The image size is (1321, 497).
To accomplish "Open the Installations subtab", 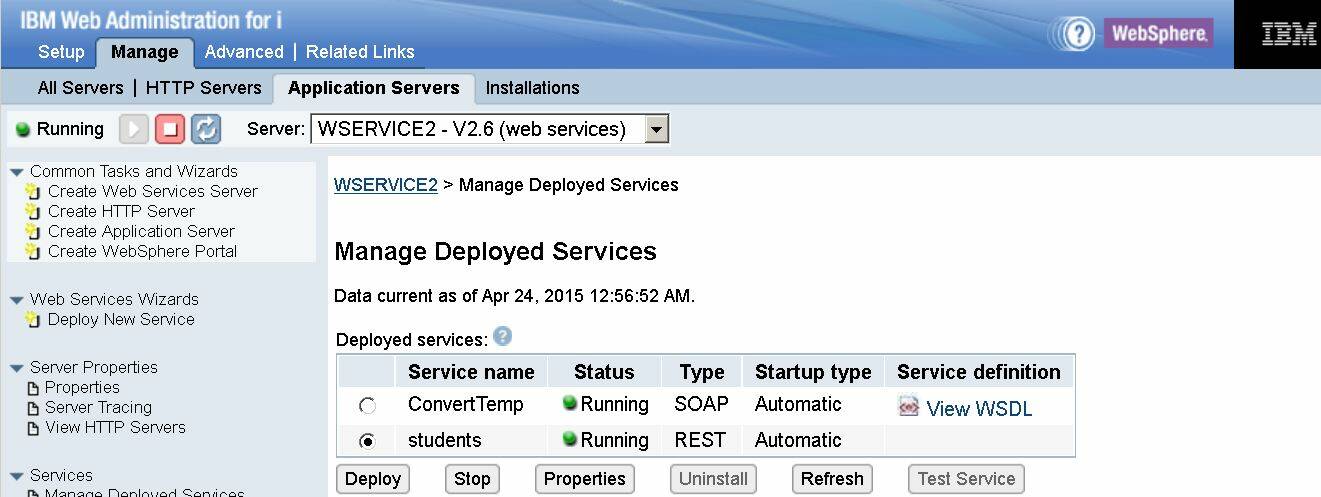I will click(532, 88).
